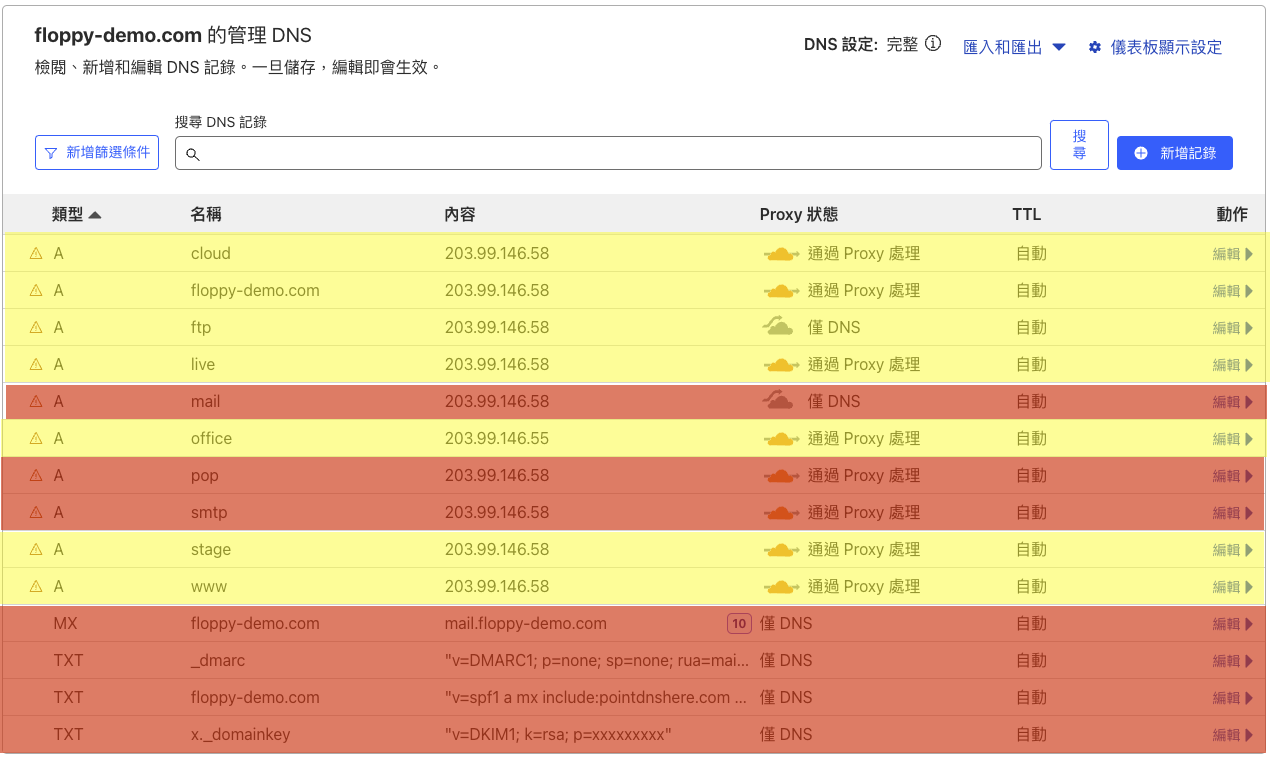The height and width of the screenshot is (763, 1274).
Task: Sort records by the 類型 column header
Action: coord(76,214)
